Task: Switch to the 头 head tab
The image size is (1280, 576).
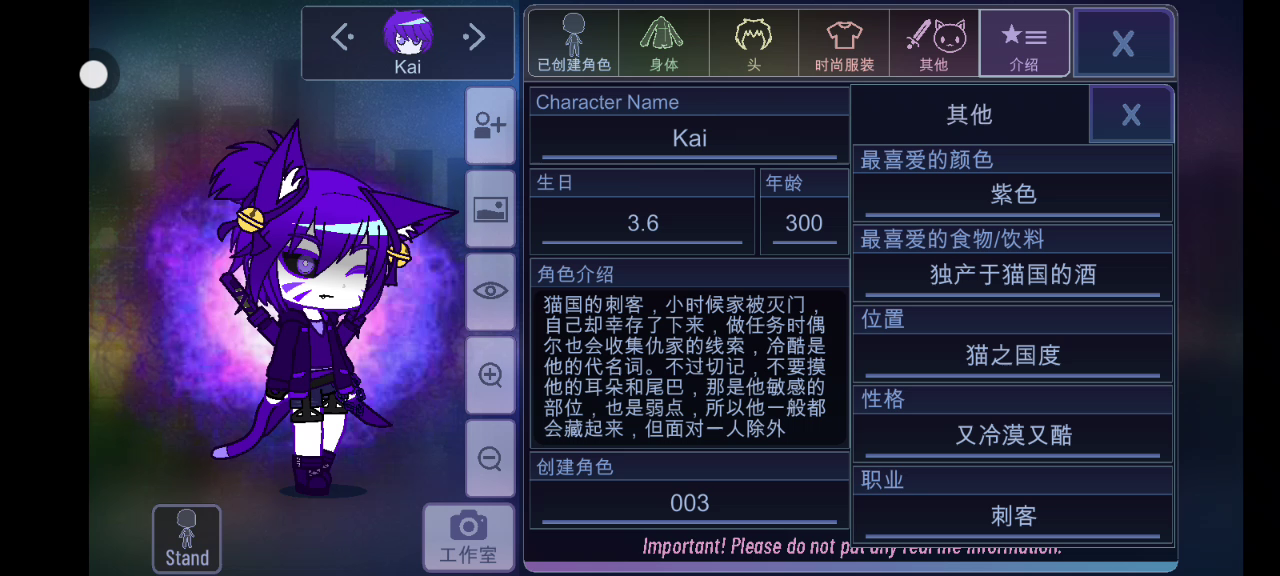Action: (x=754, y=43)
